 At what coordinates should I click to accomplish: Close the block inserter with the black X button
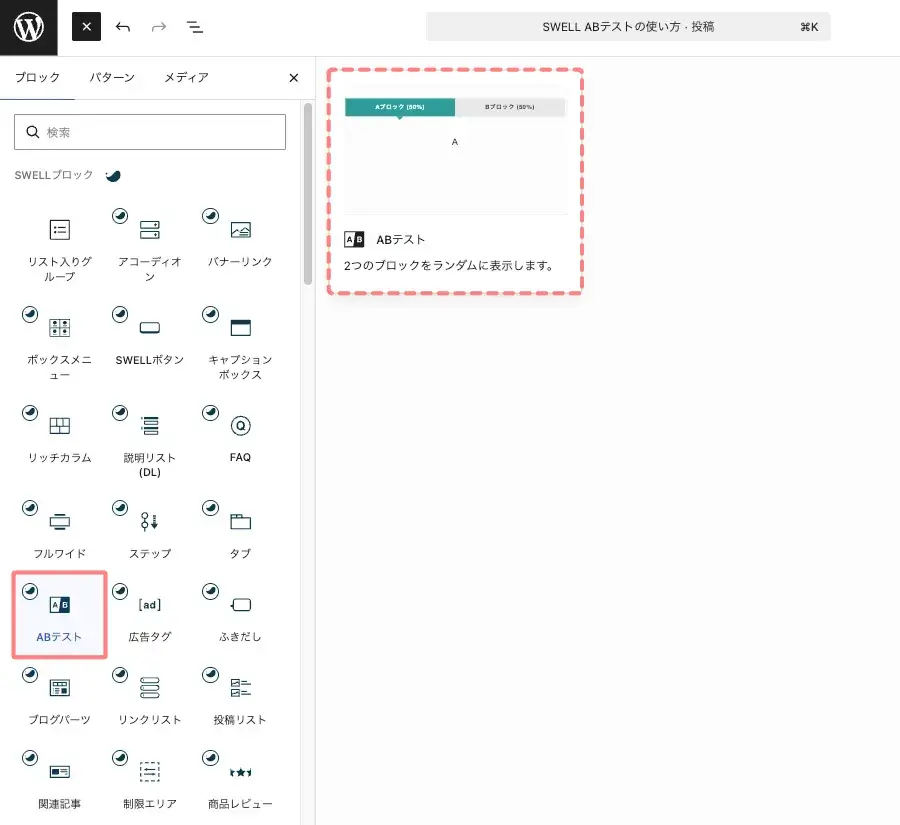tap(86, 26)
